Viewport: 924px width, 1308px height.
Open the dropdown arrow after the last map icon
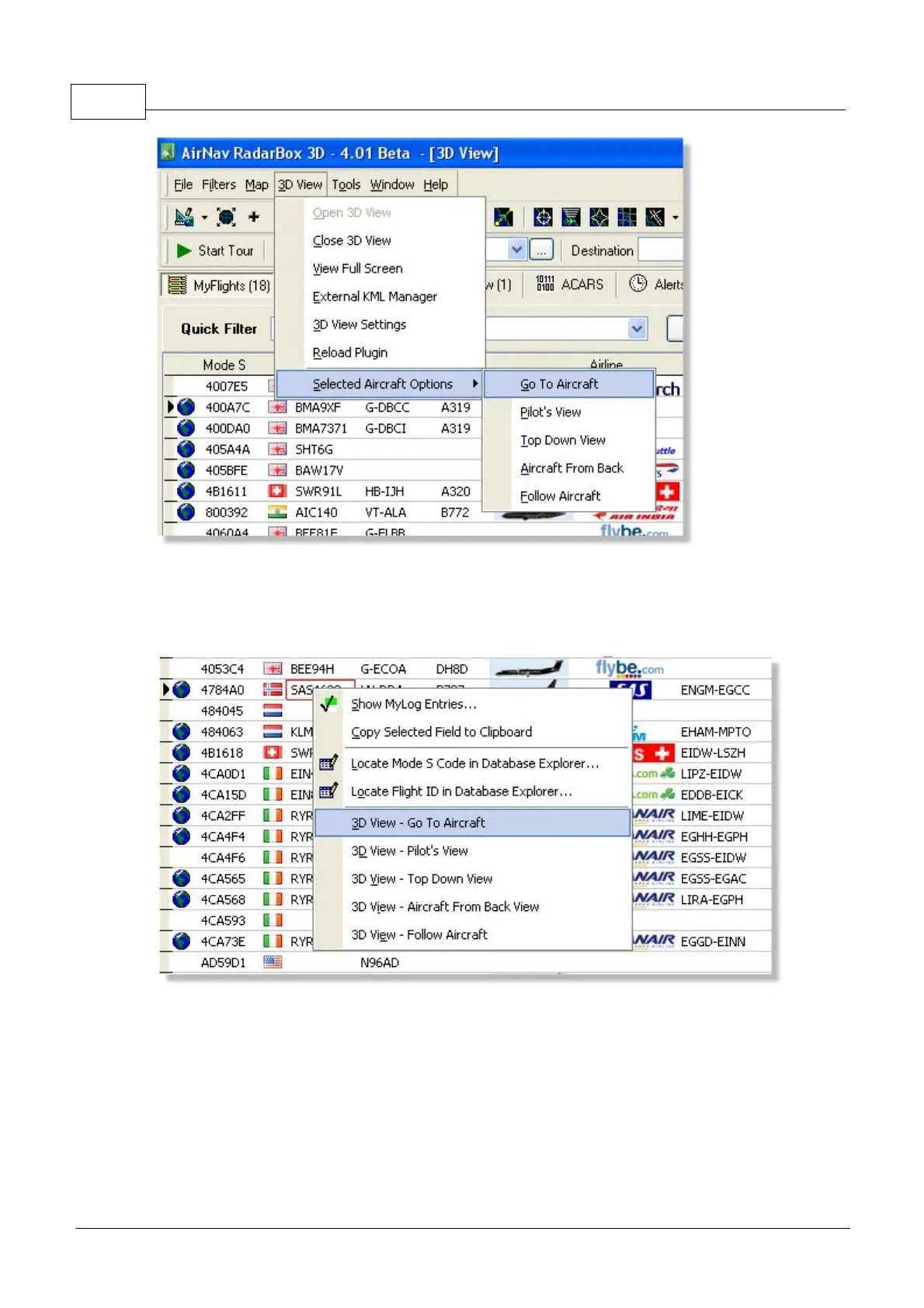(675, 217)
